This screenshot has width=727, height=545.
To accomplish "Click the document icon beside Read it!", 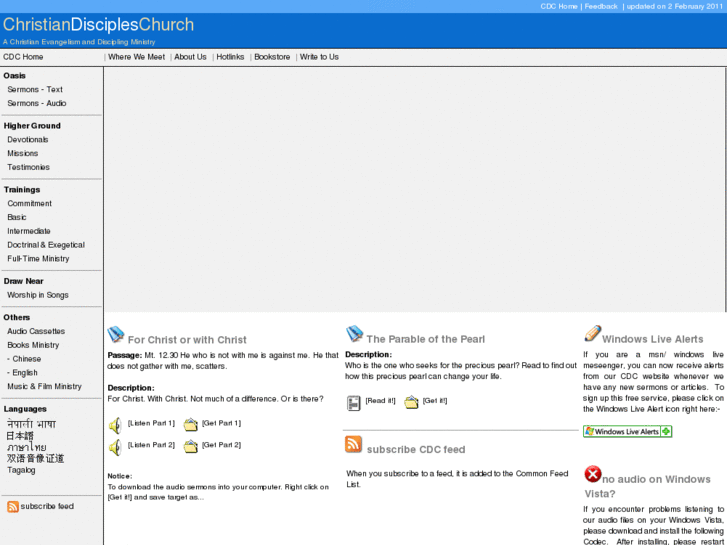I will [353, 403].
